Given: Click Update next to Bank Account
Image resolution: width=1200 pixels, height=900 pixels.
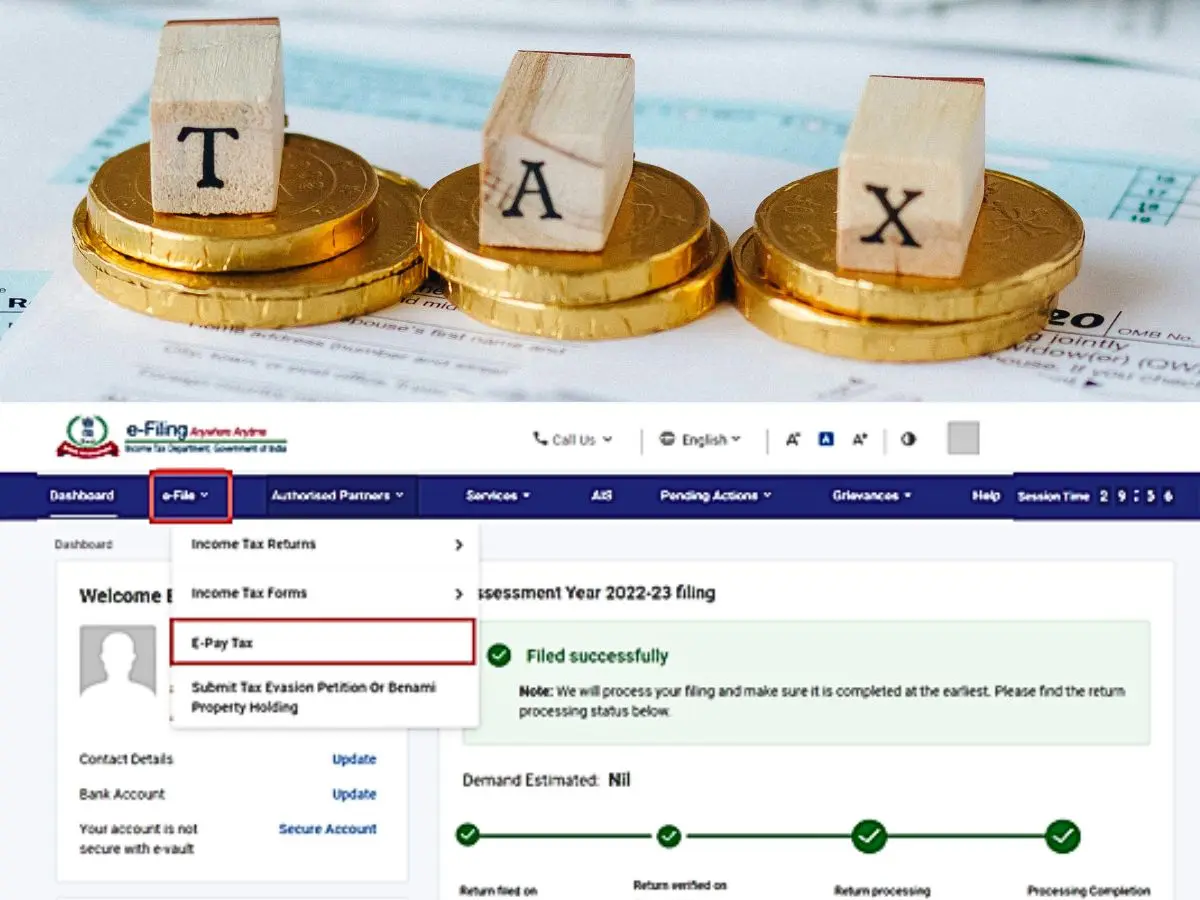Looking at the screenshot, I should [354, 794].
